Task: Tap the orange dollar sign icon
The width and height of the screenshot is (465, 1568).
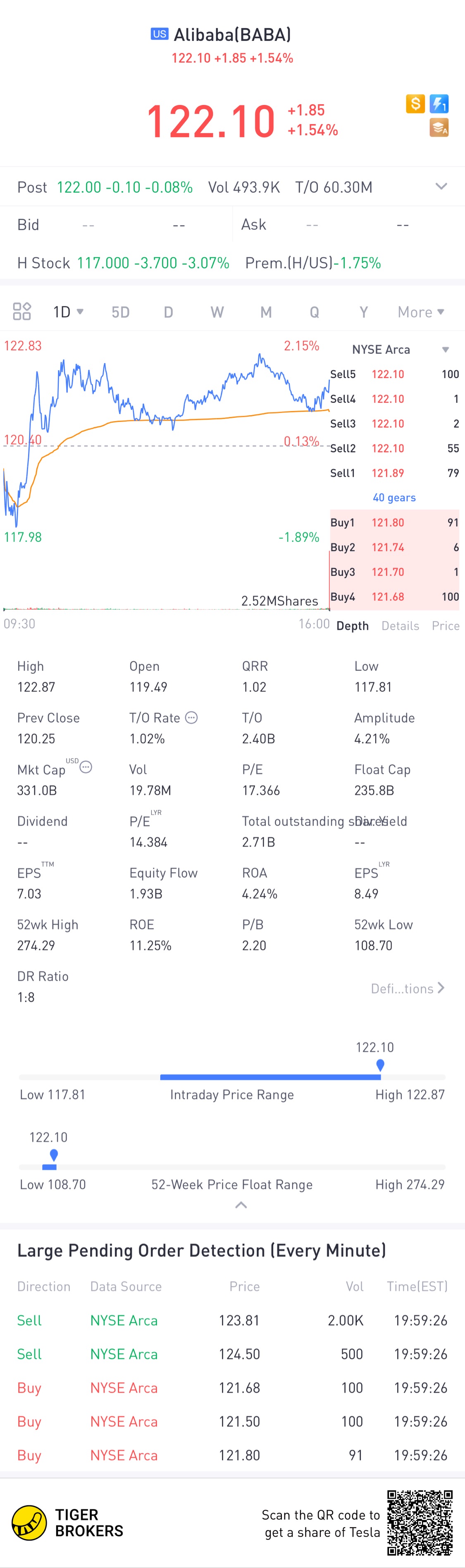Action: tap(415, 103)
